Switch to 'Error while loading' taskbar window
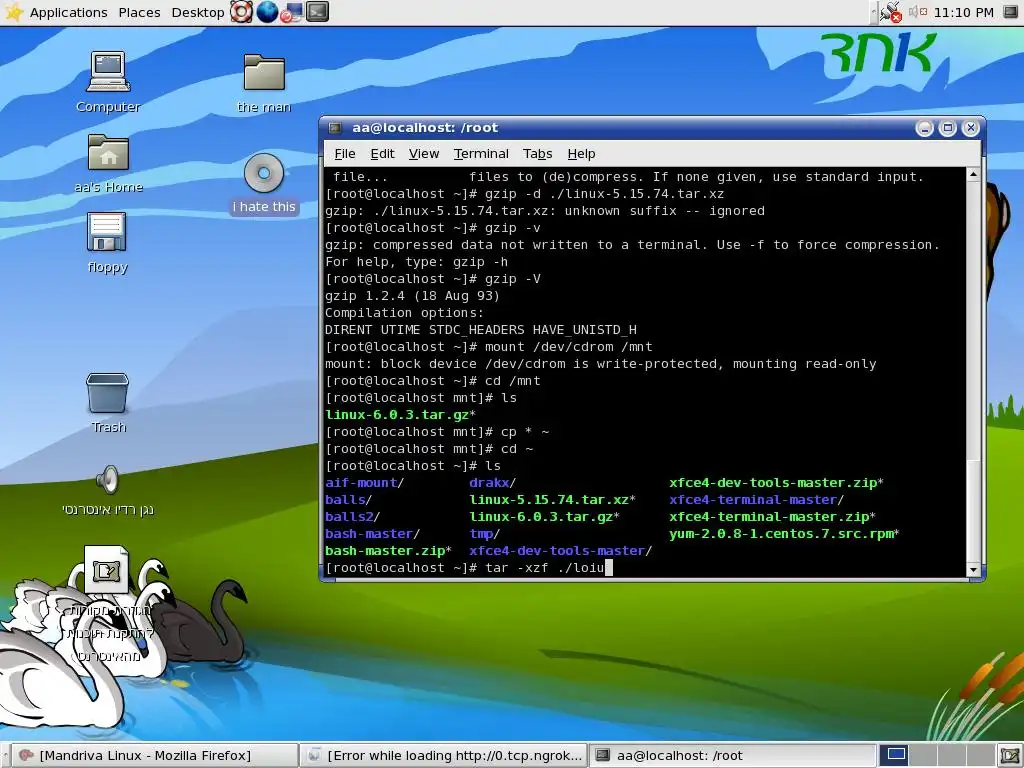1024x768 pixels. click(446, 756)
